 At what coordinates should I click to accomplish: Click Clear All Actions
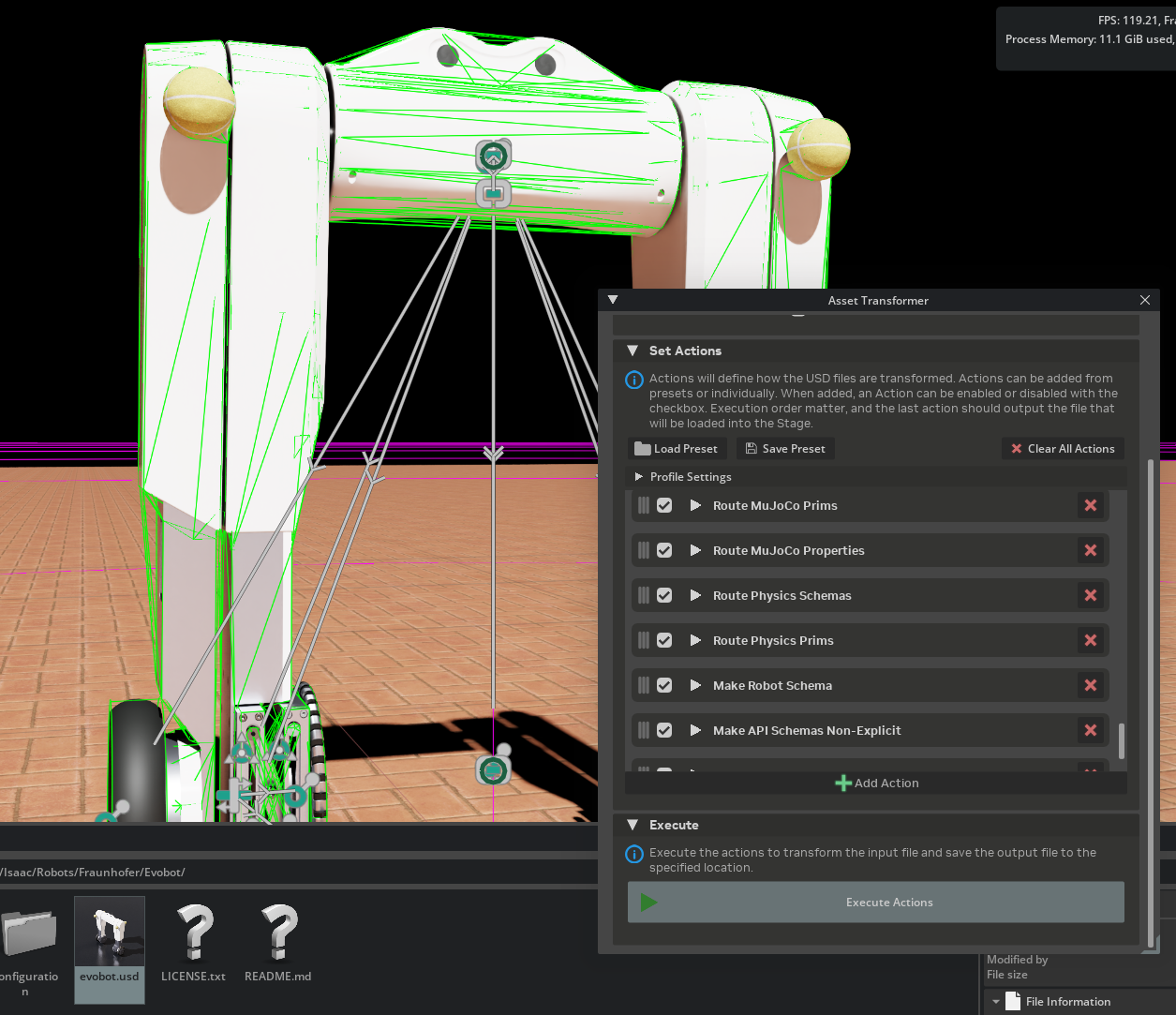(1063, 449)
